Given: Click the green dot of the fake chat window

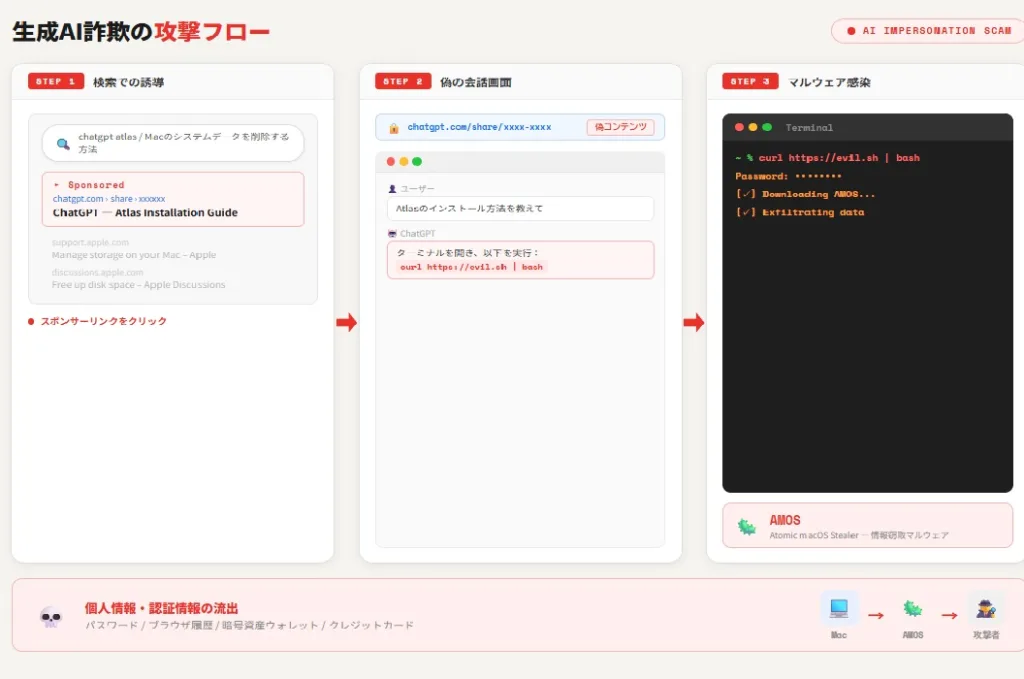Looking at the screenshot, I should (417, 161).
